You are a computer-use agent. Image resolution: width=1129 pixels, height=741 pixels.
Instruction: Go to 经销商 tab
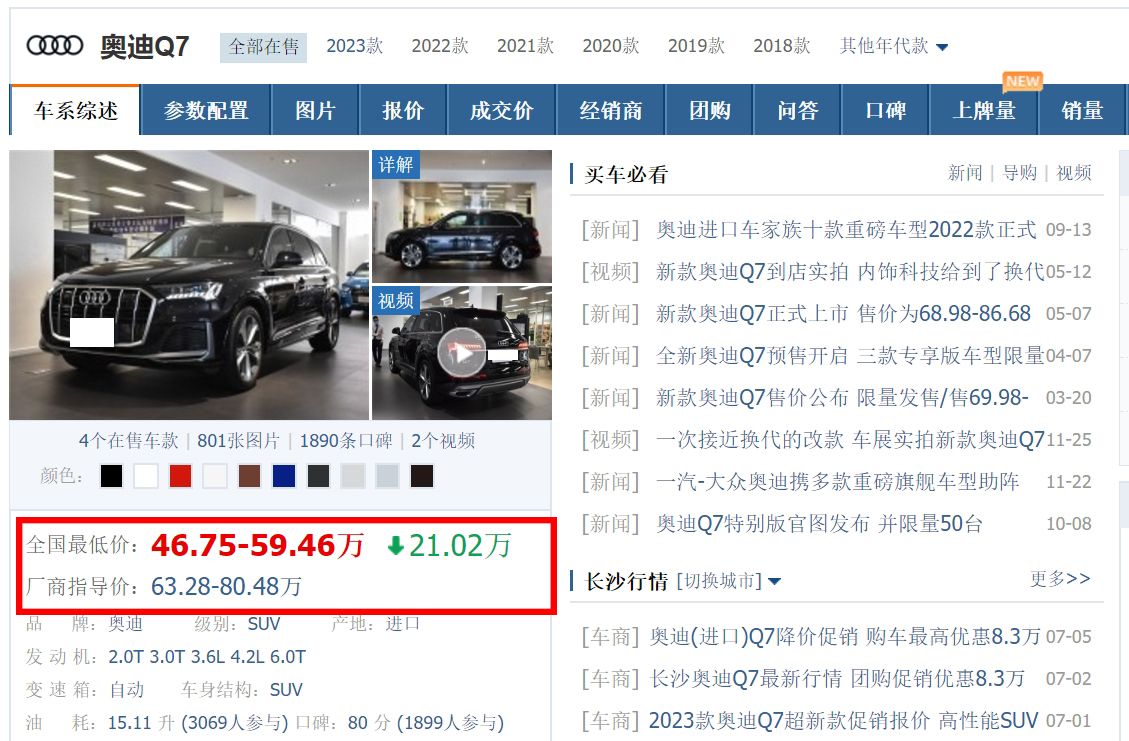(611, 110)
